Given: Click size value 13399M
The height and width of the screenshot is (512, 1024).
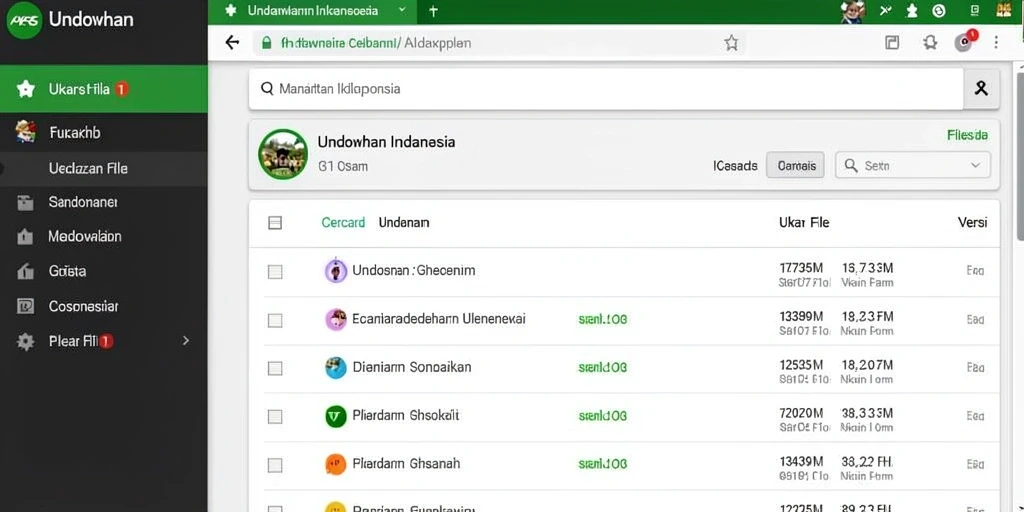Looking at the screenshot, I should click(x=801, y=316).
